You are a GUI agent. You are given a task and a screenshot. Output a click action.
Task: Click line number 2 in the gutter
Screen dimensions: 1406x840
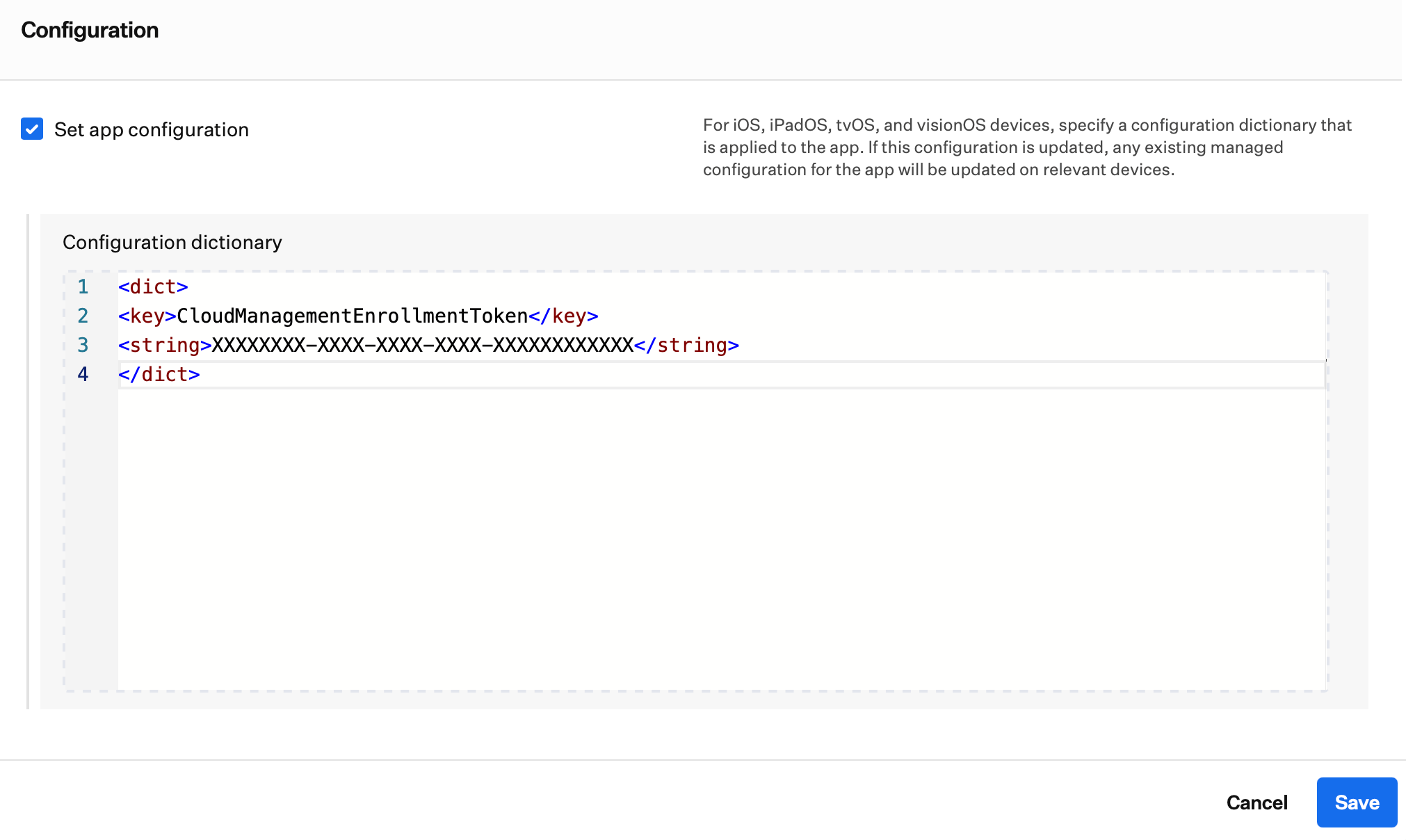(x=83, y=316)
